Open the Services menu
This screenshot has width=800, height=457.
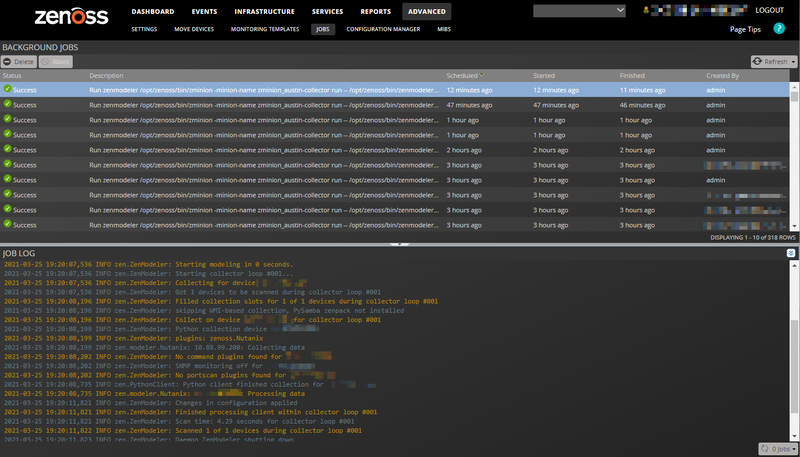point(328,11)
